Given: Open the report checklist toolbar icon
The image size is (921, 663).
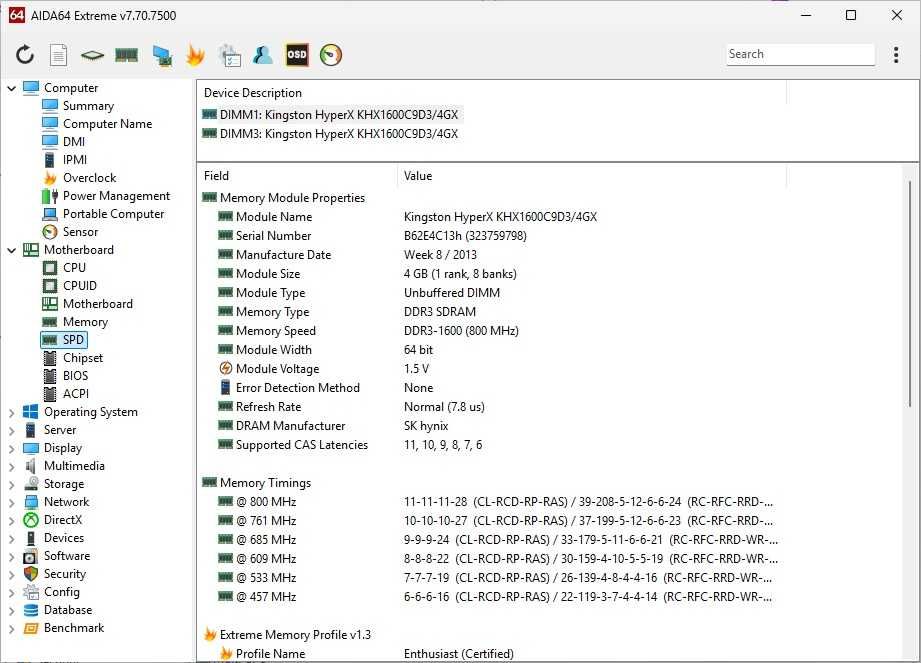Looking at the screenshot, I should click(230, 55).
